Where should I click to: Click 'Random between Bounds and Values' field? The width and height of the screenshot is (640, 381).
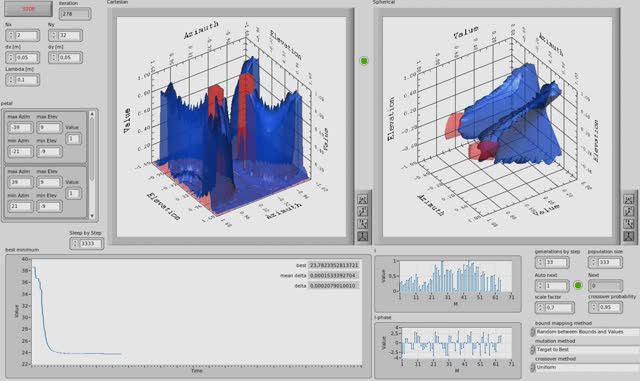point(587,332)
